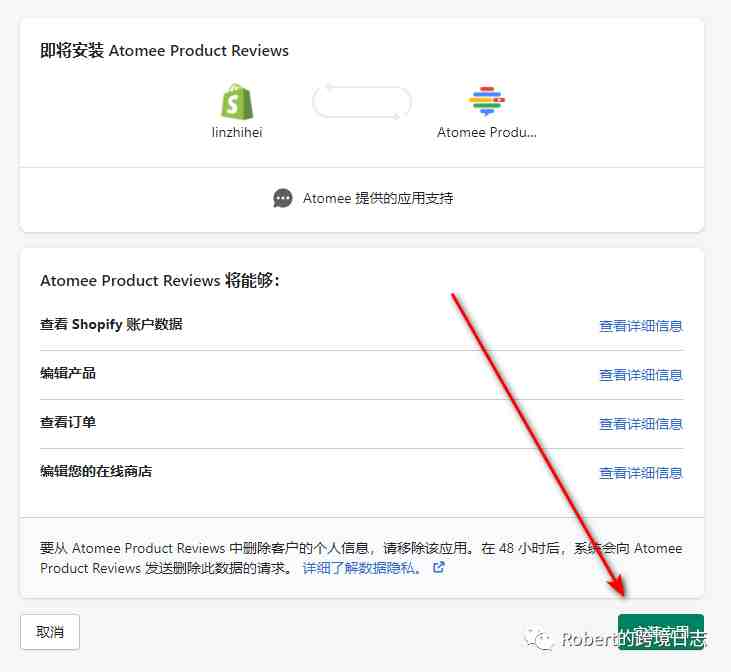The height and width of the screenshot is (672, 731).
Task: Click the 查看 Shopify 账户数据 permission text
Action: pos(111,324)
